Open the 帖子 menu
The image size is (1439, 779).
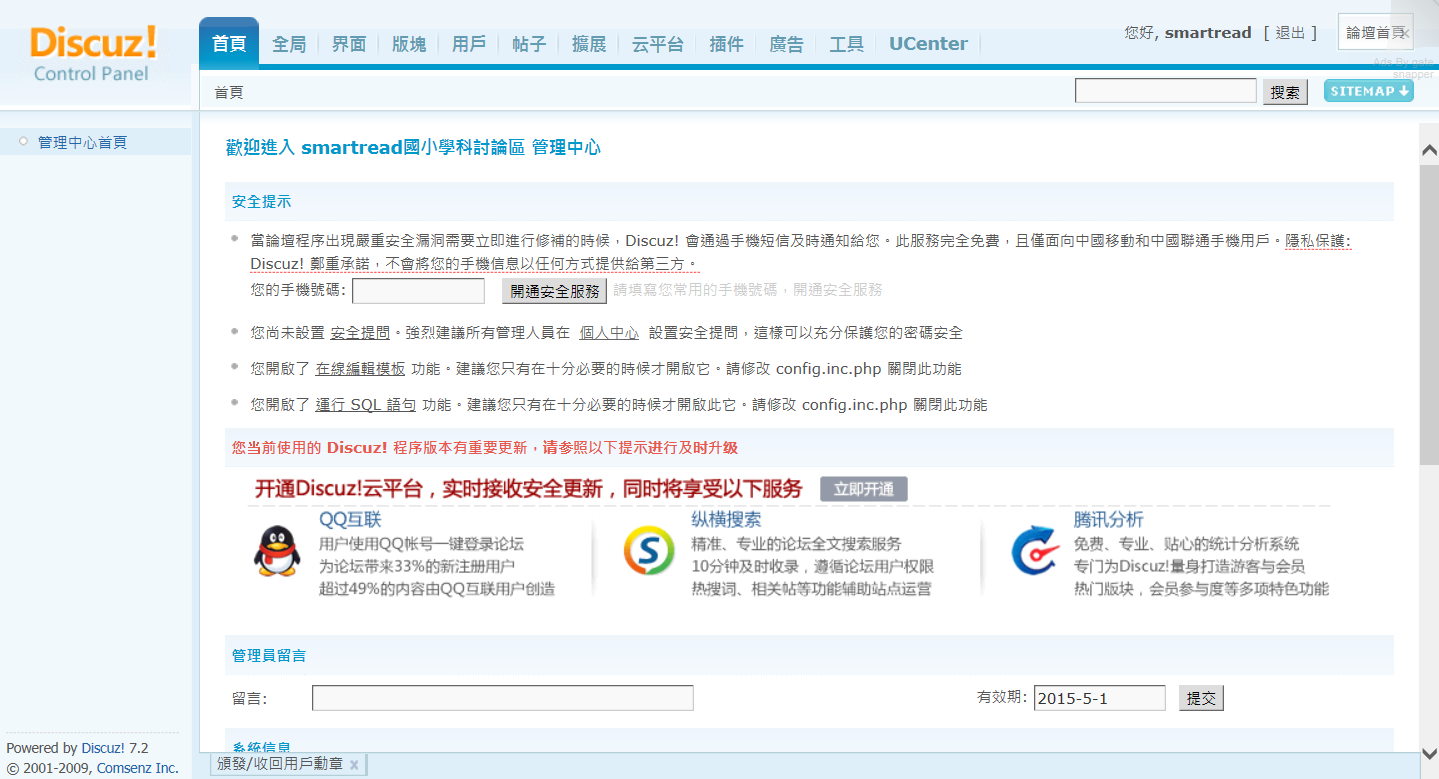pos(529,44)
